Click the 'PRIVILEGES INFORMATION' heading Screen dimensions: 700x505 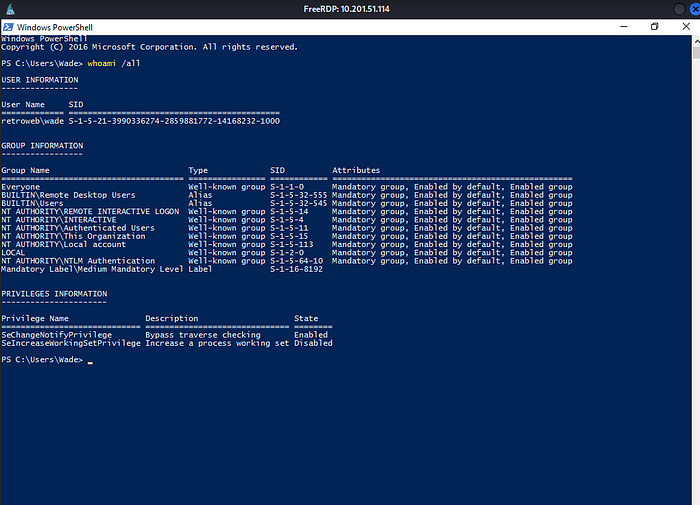pyautogui.click(x=54, y=294)
